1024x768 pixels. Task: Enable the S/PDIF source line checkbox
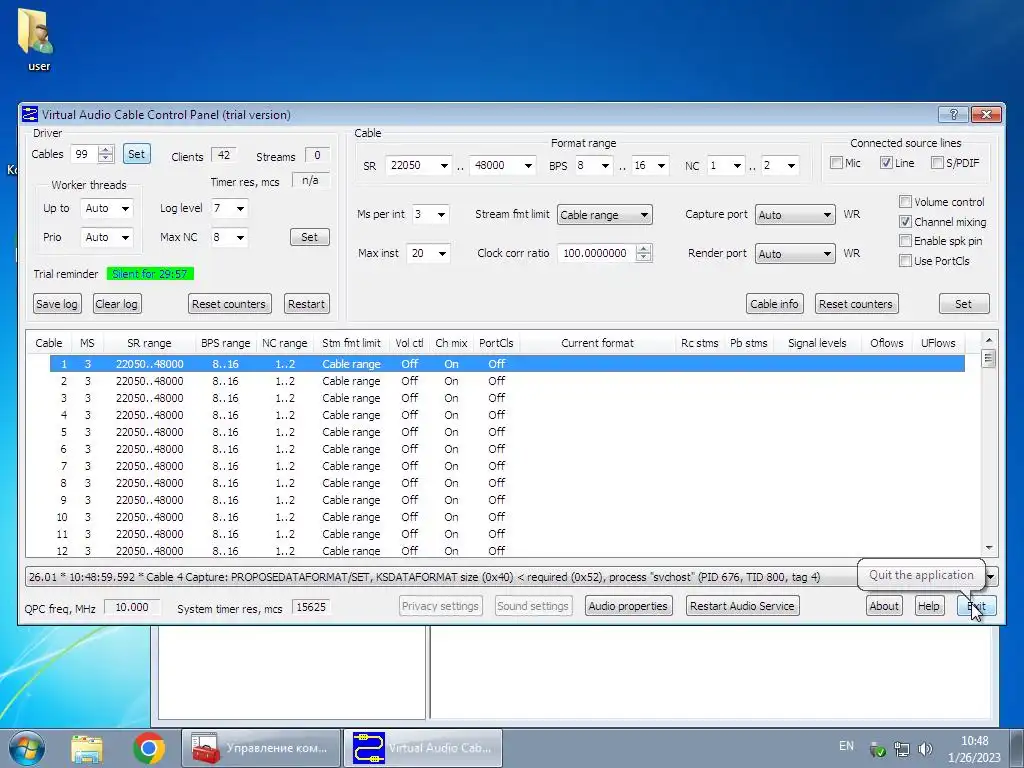tap(937, 163)
